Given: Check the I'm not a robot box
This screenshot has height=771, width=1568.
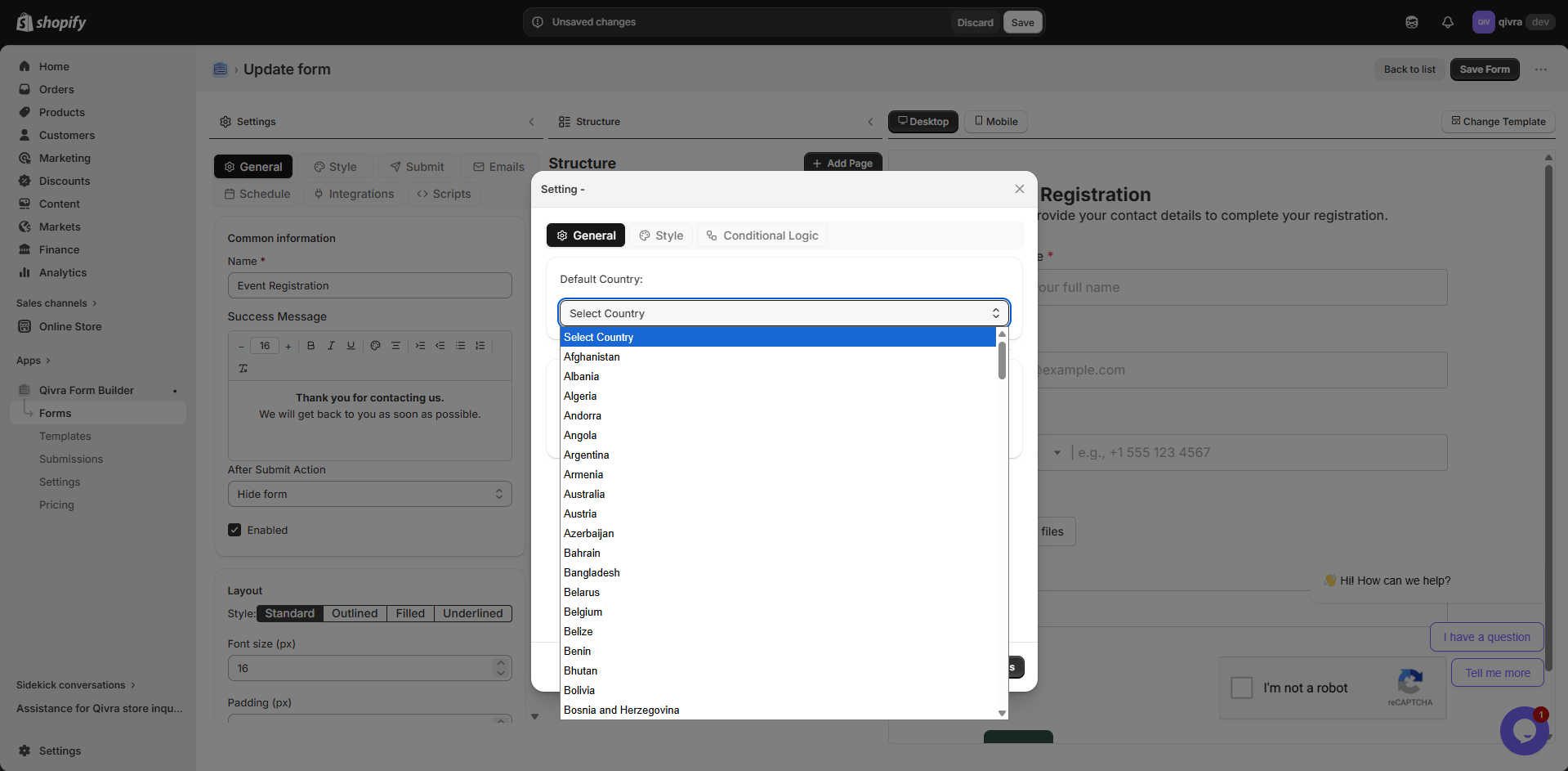Looking at the screenshot, I should click(x=1241, y=688).
